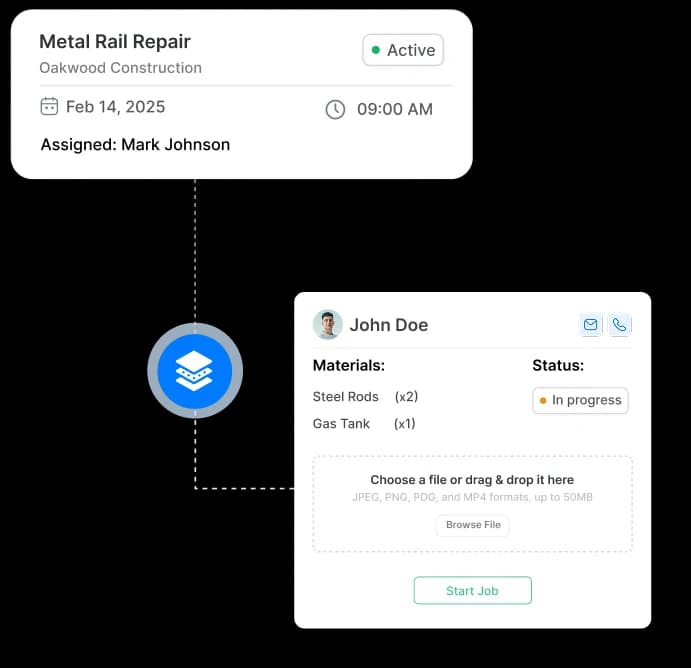Click the Gas Tank material row
Viewport: 691px width, 668px height.
[x=364, y=423]
